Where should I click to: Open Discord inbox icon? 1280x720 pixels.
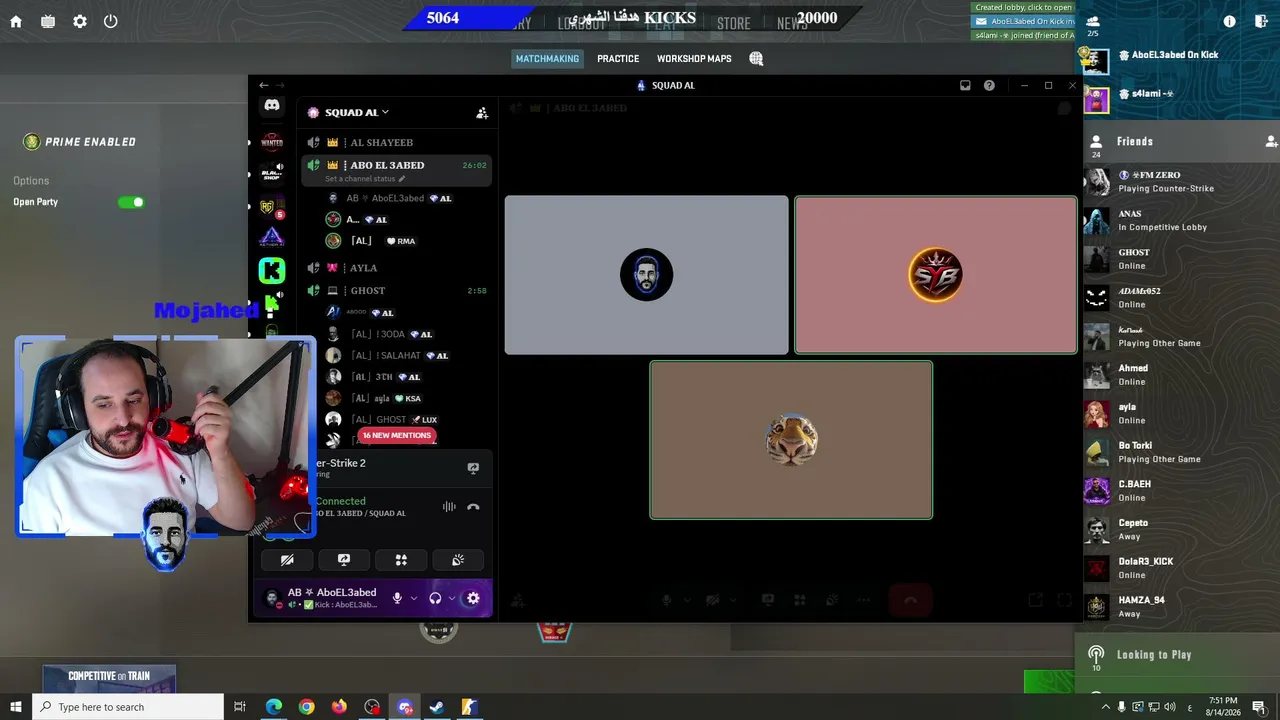965,86
